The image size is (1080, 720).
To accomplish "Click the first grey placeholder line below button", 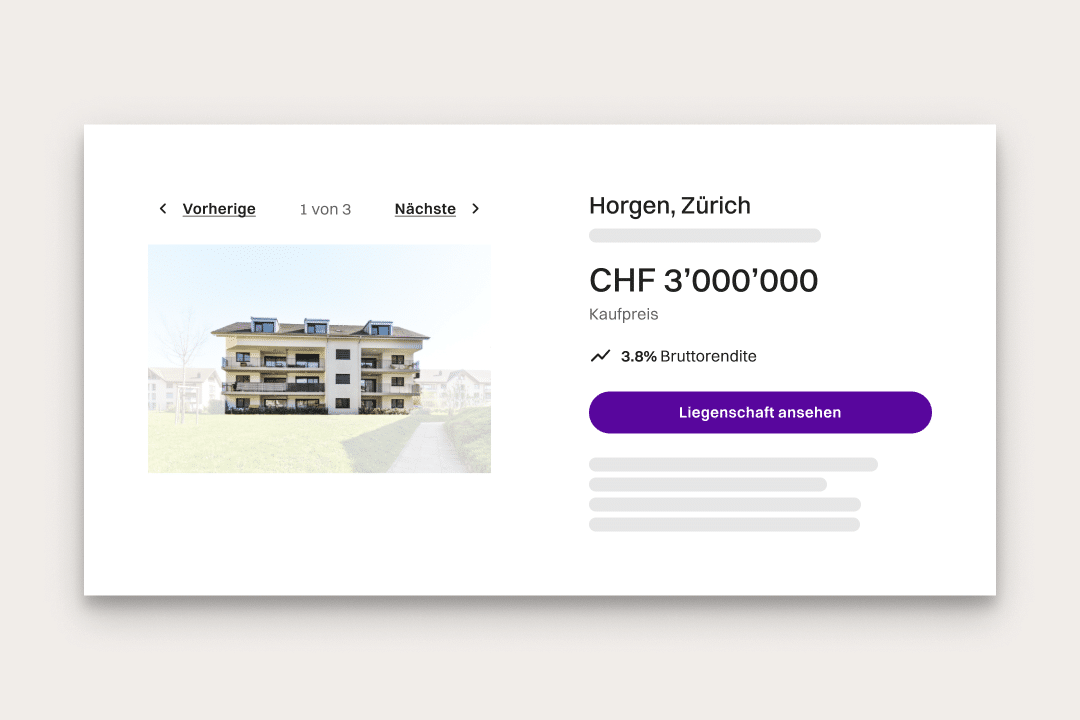I will pos(733,464).
